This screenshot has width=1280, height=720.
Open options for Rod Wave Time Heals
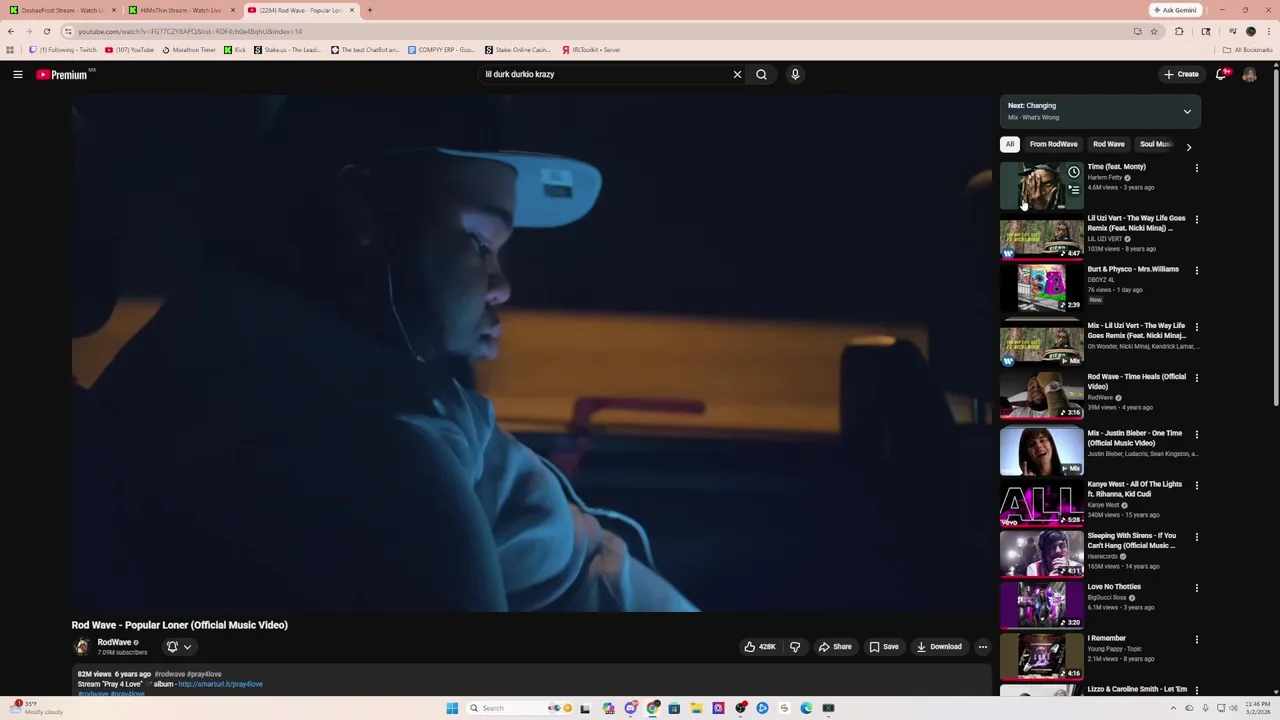point(1196,378)
